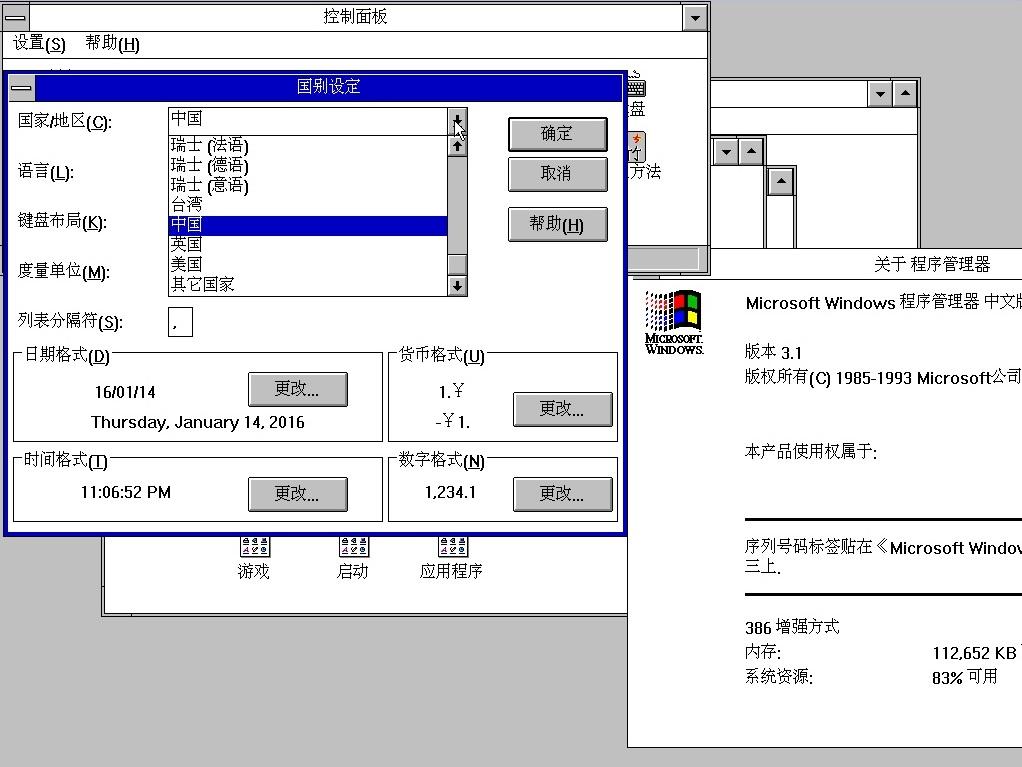Click the Microsoft Windows logo in the About dialog
The image size is (1022, 767).
click(674, 320)
